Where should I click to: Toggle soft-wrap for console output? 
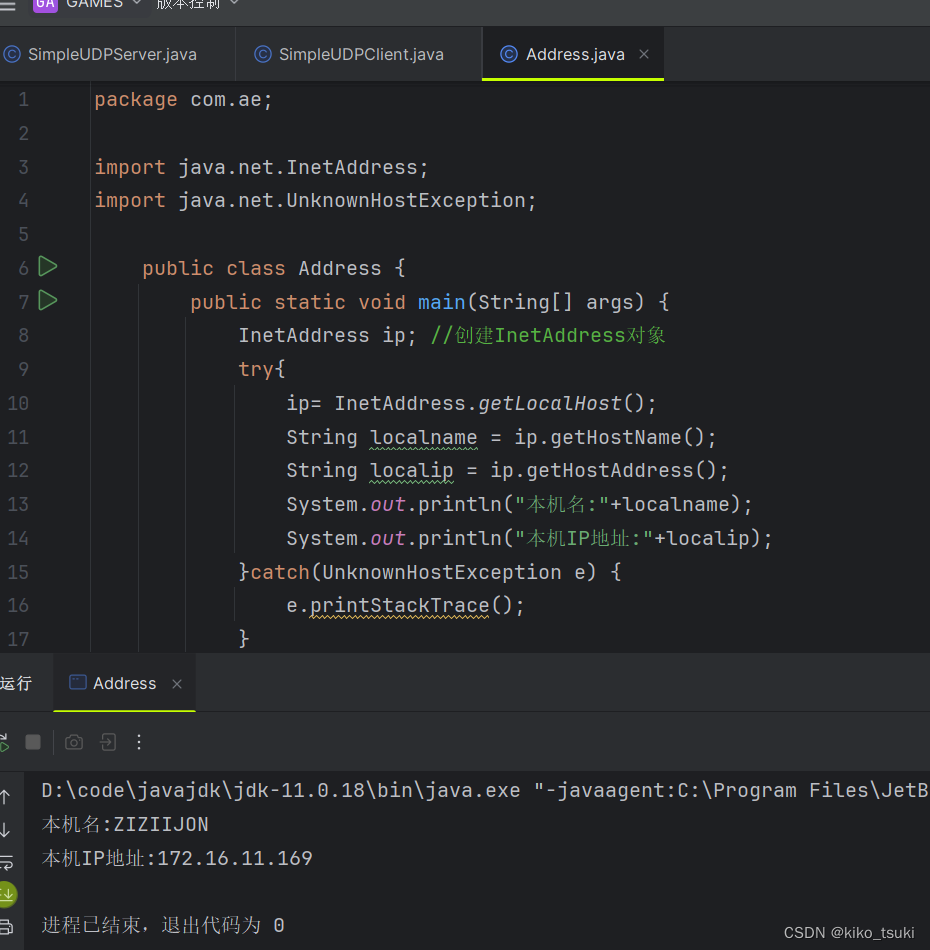tap(7, 862)
